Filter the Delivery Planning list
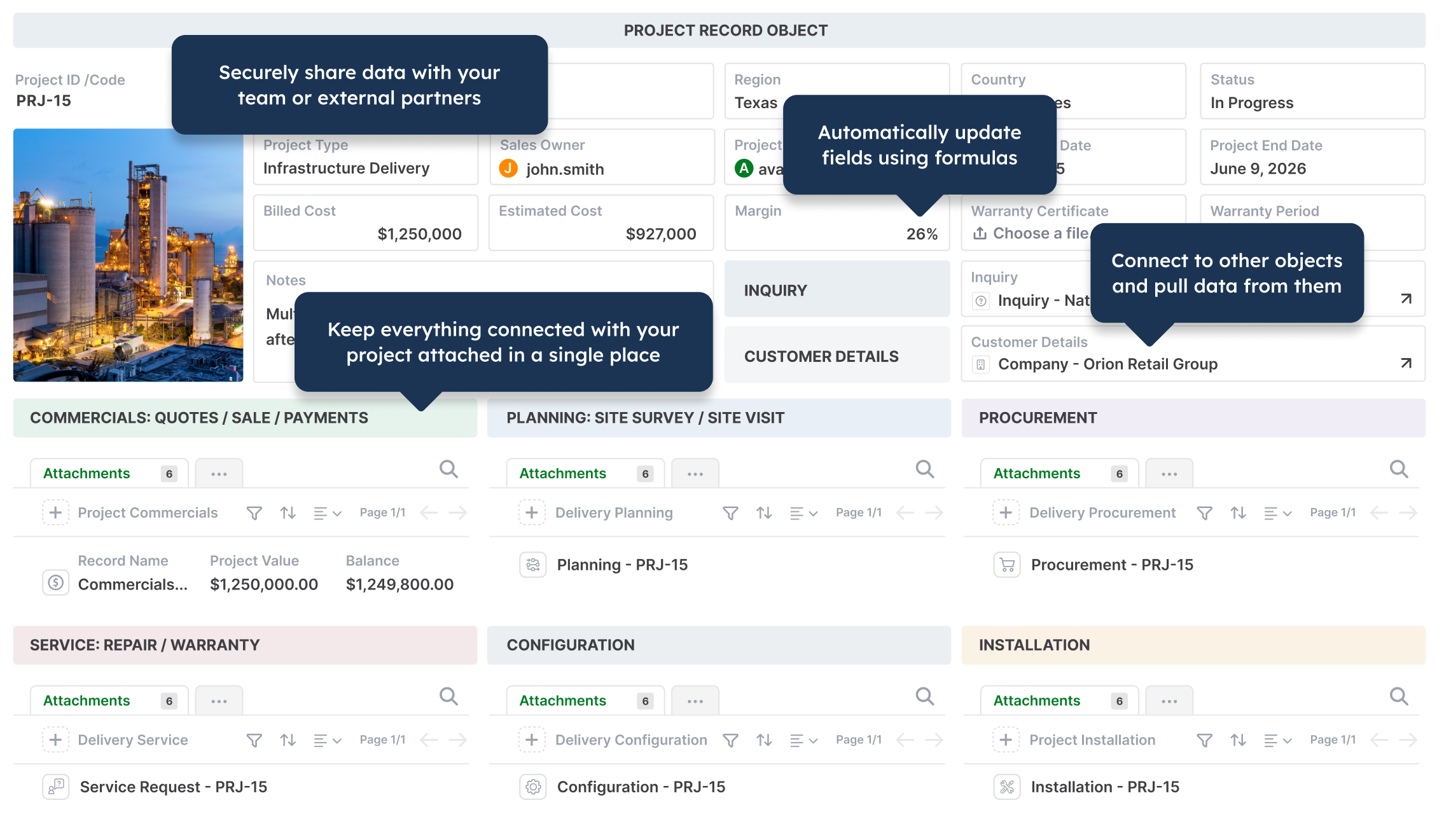This screenshot has height=840, width=1444. click(730, 512)
